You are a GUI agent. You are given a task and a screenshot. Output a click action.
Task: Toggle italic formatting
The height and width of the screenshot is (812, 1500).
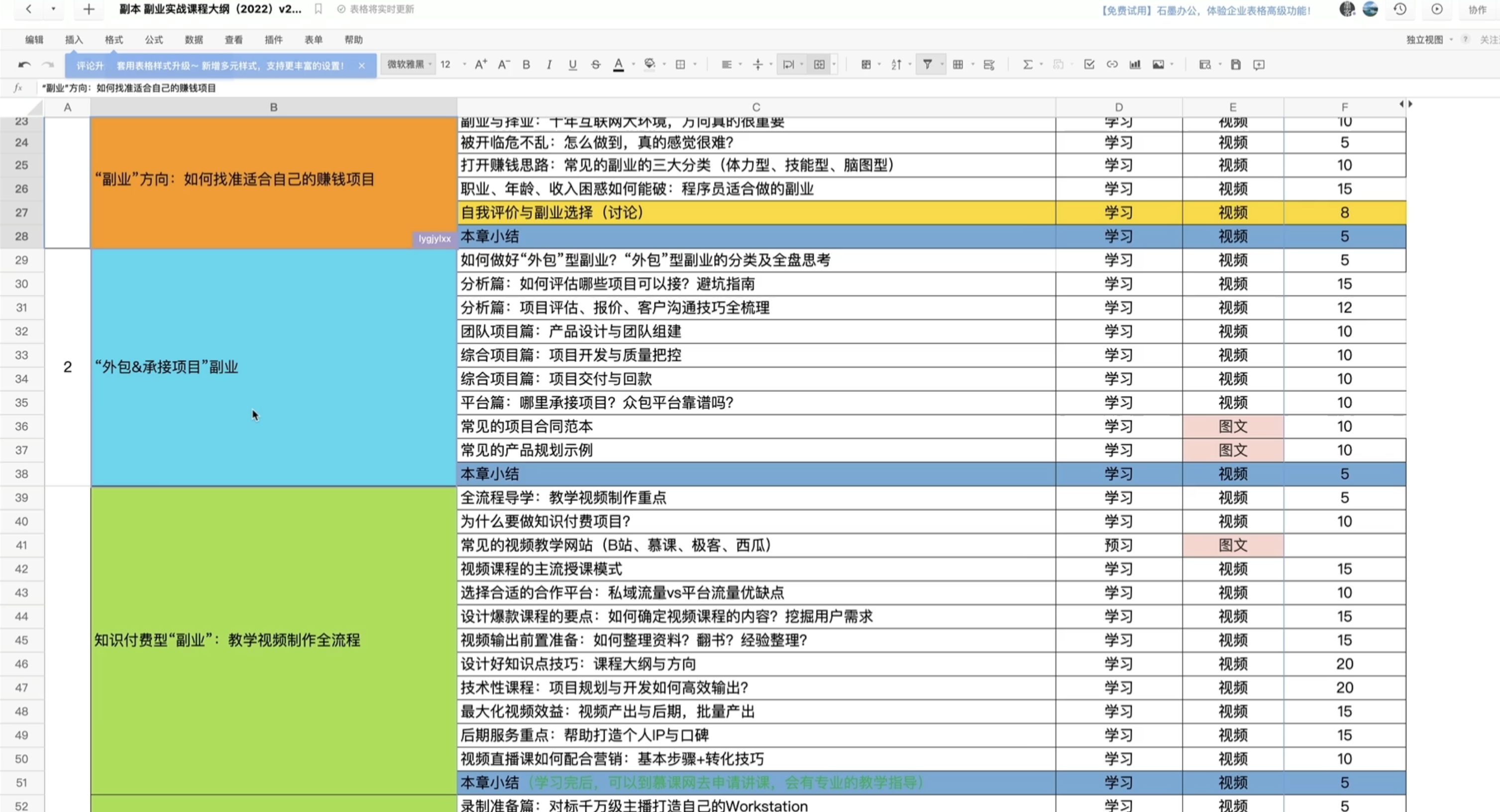click(x=549, y=65)
